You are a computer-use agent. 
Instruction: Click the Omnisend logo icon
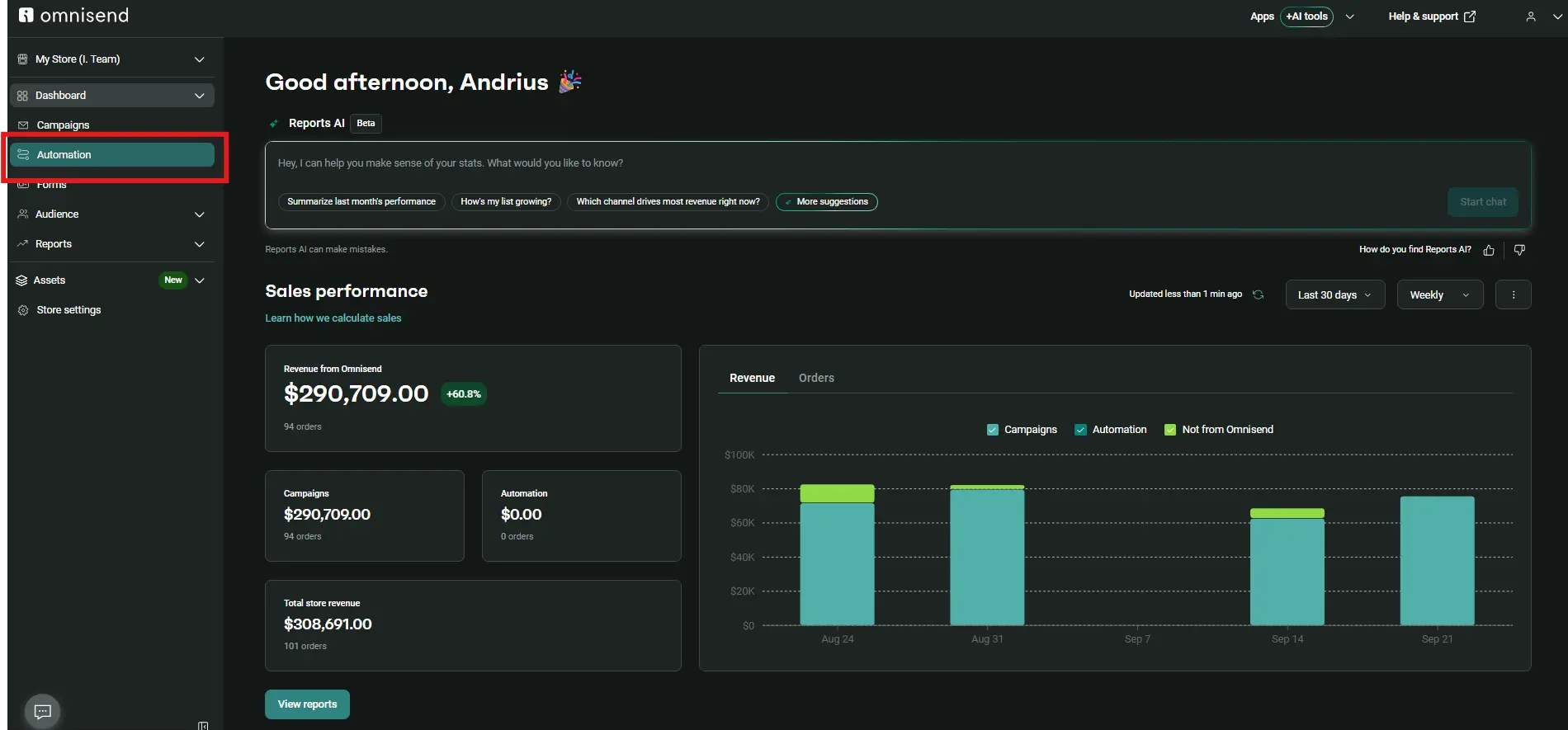(26, 15)
